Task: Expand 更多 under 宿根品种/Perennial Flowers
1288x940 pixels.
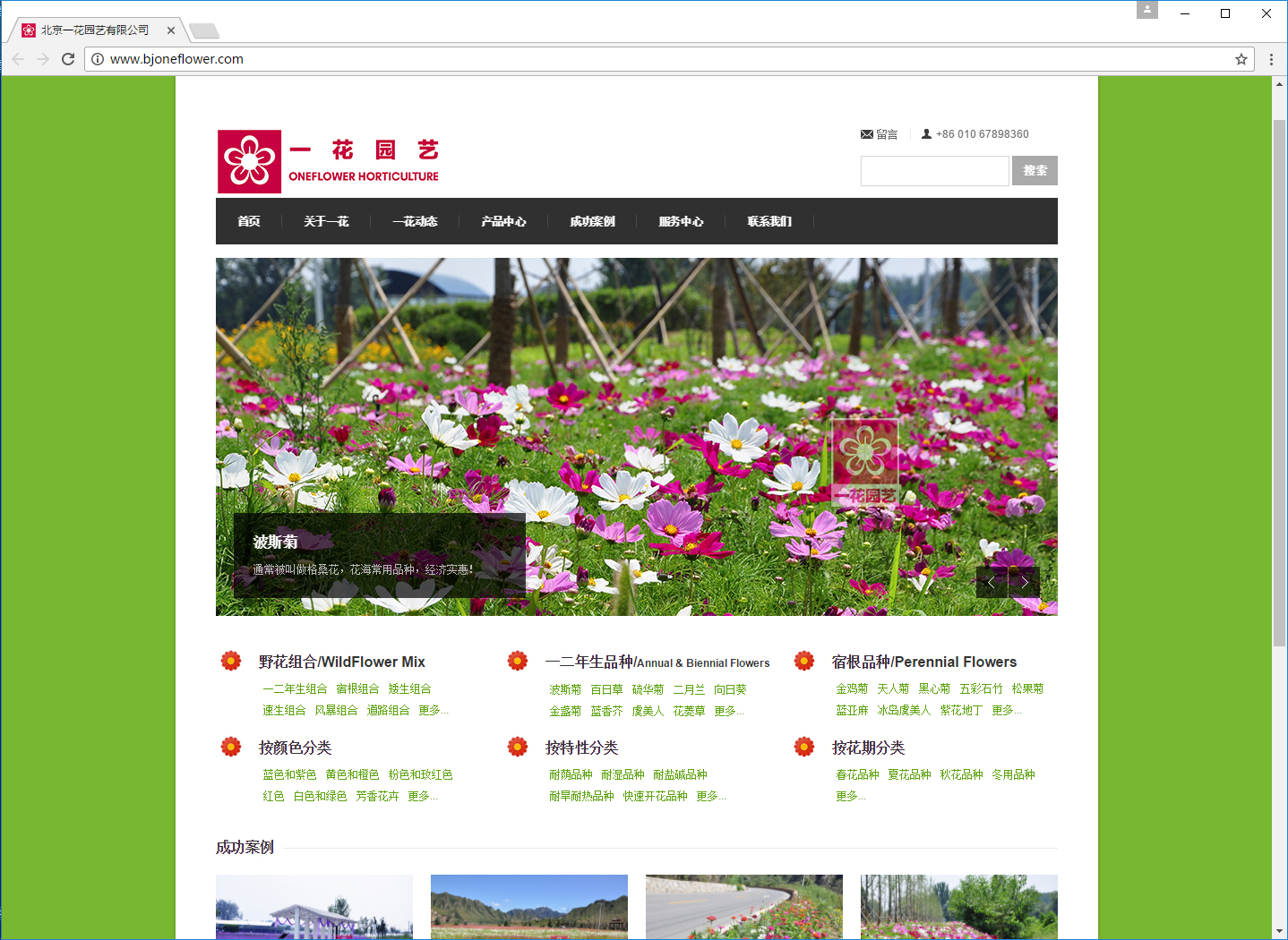Action: [1006, 710]
